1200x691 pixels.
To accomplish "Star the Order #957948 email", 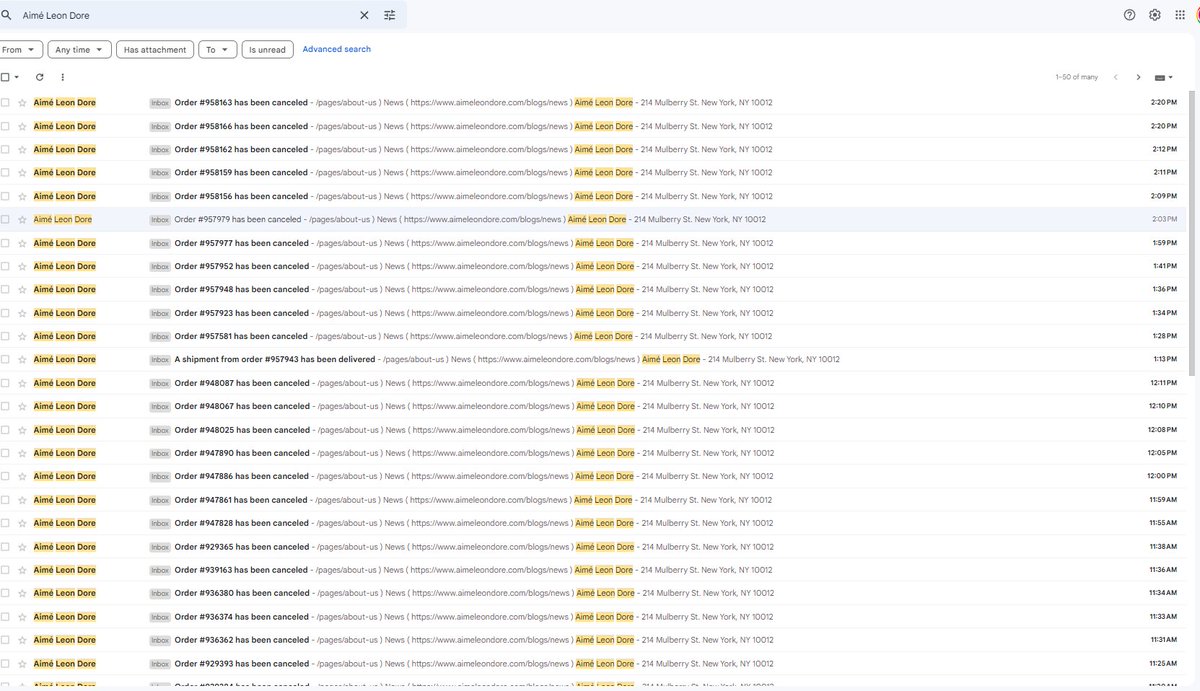I will pos(22,290).
